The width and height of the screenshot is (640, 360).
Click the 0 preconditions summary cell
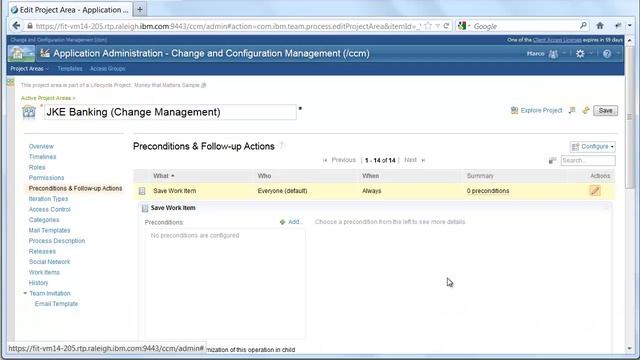tap(488, 191)
